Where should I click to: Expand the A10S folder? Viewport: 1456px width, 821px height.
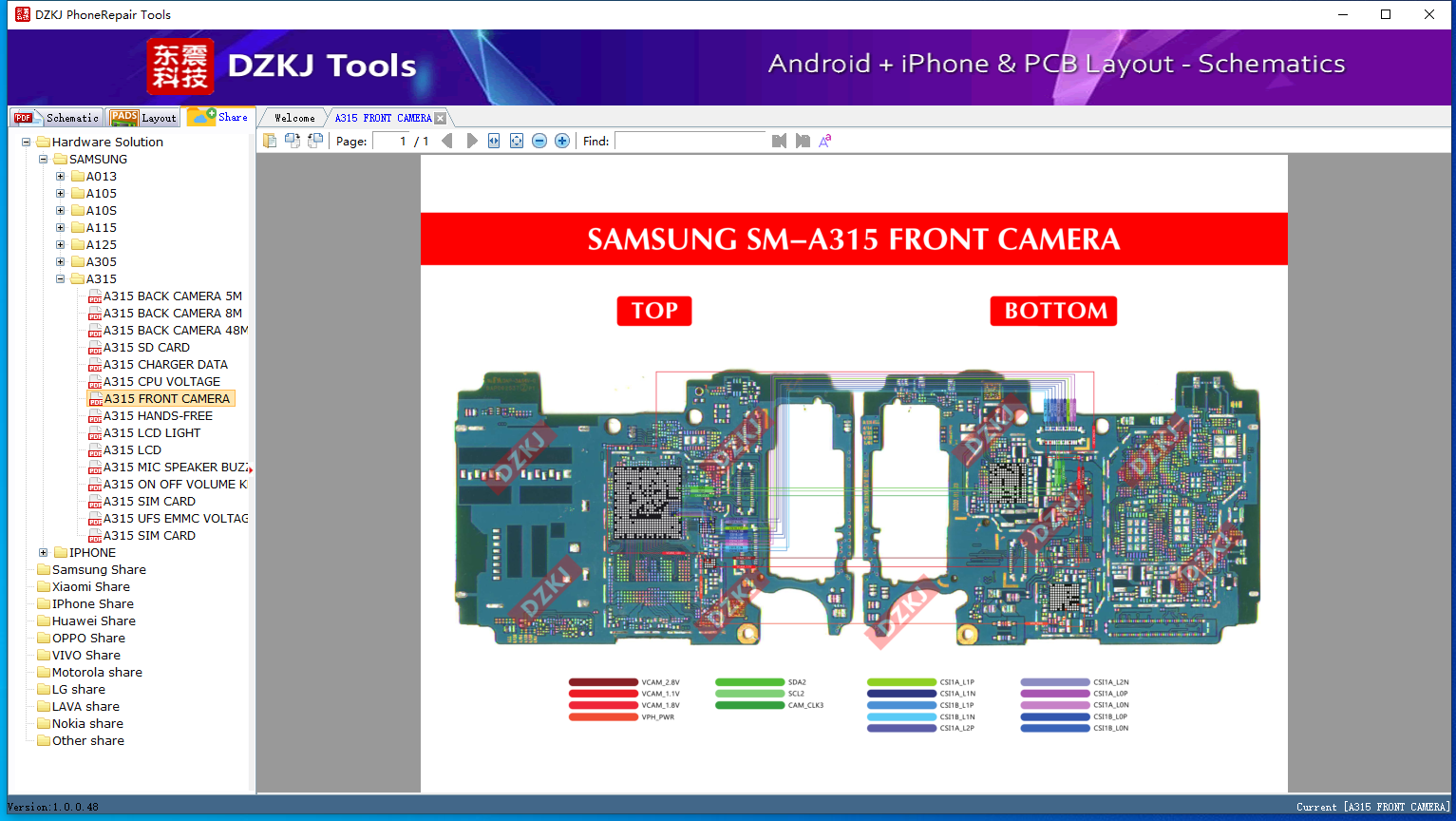click(61, 211)
